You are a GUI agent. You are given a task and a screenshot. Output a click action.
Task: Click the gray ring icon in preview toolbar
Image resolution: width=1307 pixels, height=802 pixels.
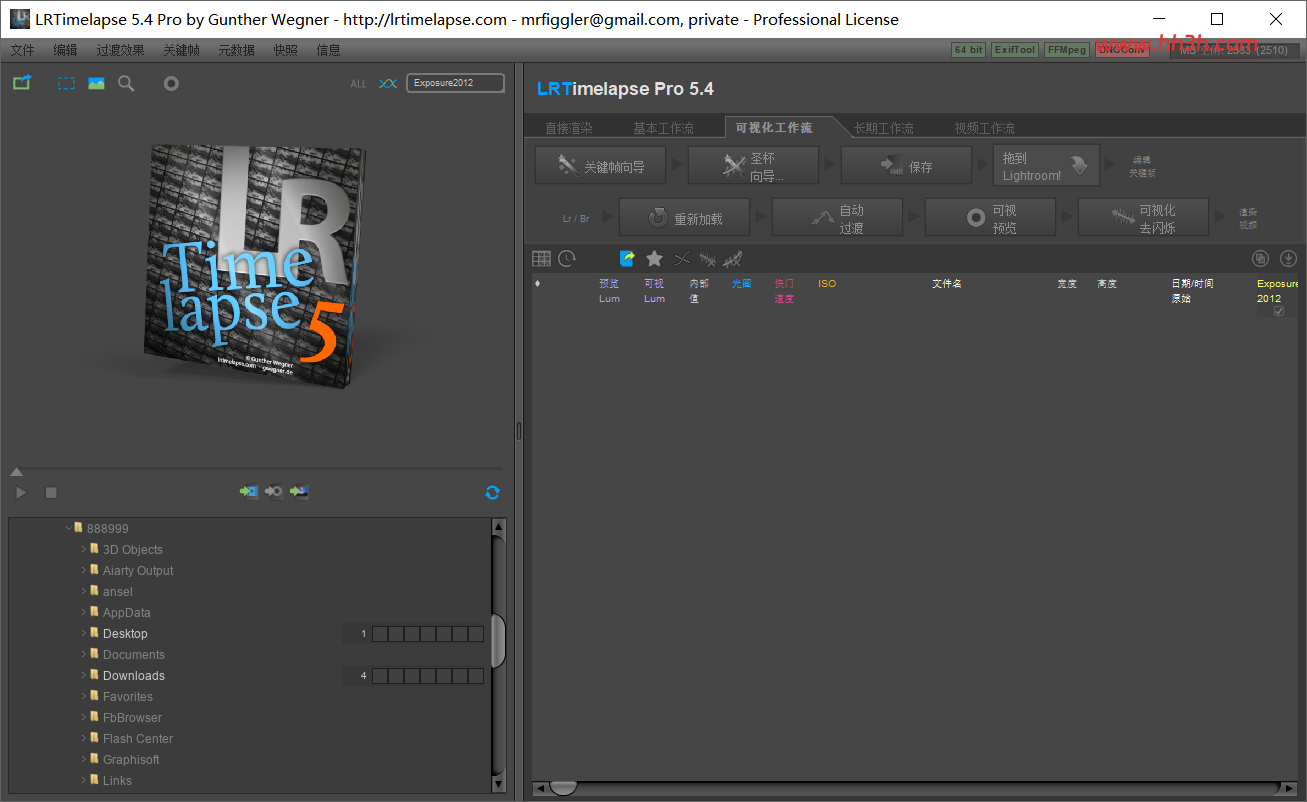[x=171, y=84]
